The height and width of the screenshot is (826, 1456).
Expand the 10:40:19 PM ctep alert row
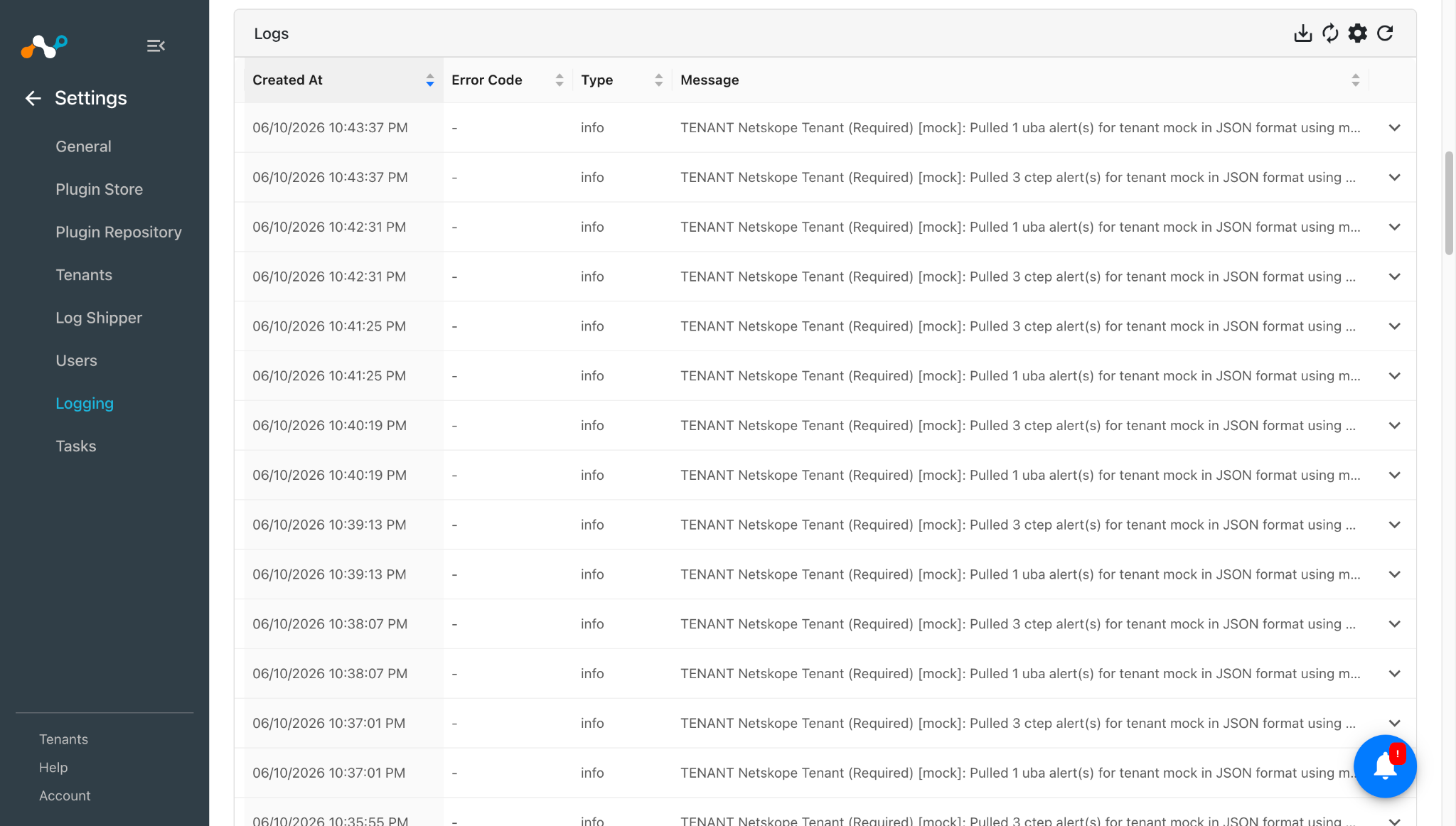pos(1395,426)
